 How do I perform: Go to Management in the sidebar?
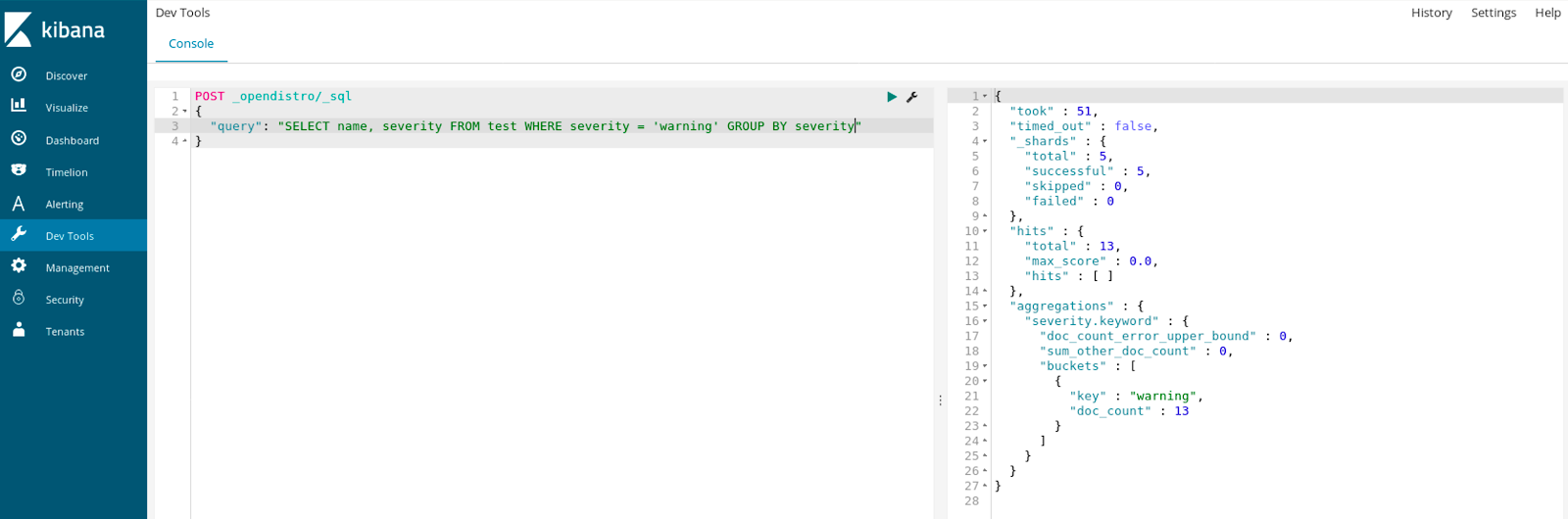[77, 268]
